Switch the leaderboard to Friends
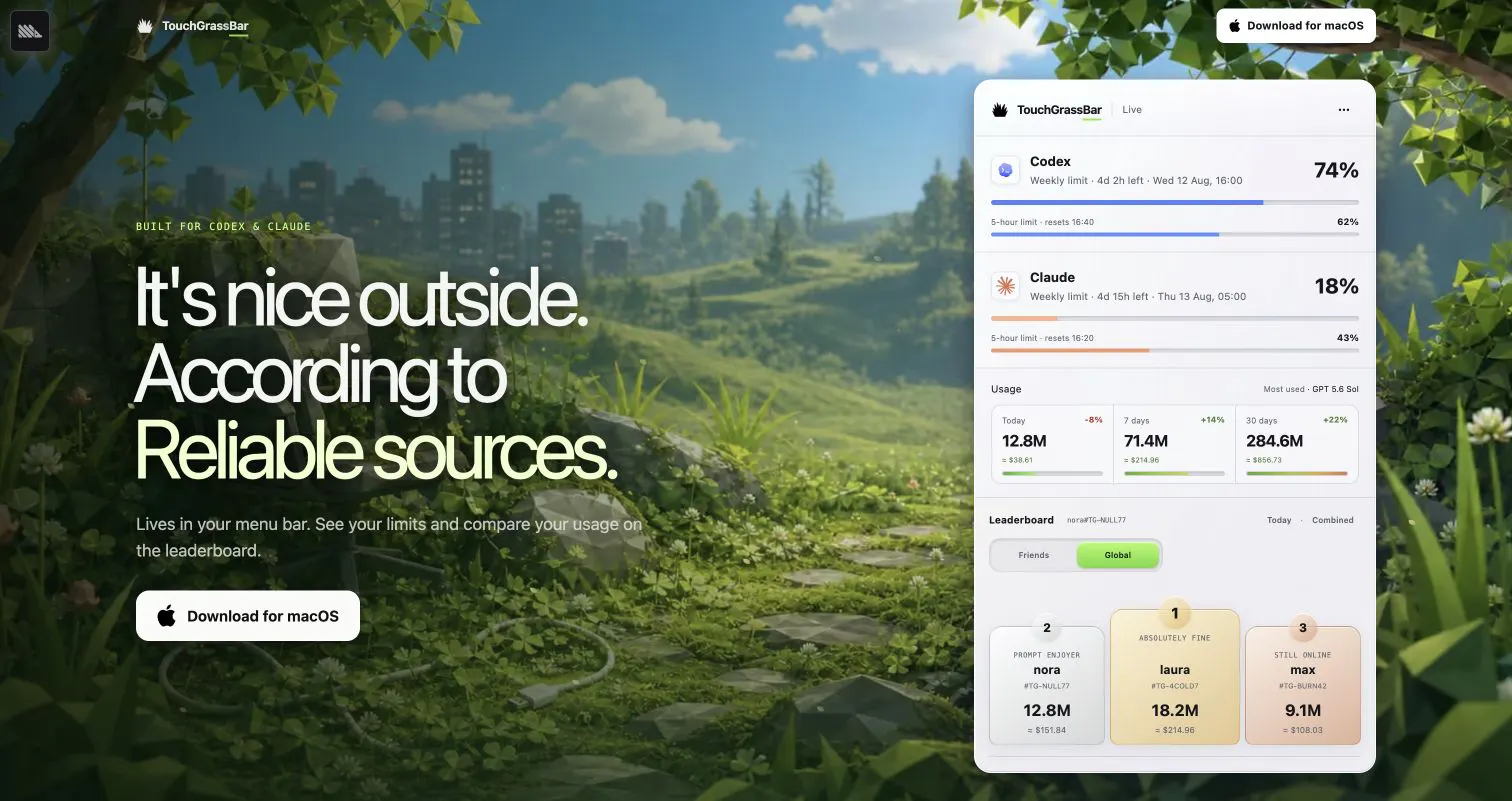Screen dimensions: 1512x801 click(x=1034, y=555)
